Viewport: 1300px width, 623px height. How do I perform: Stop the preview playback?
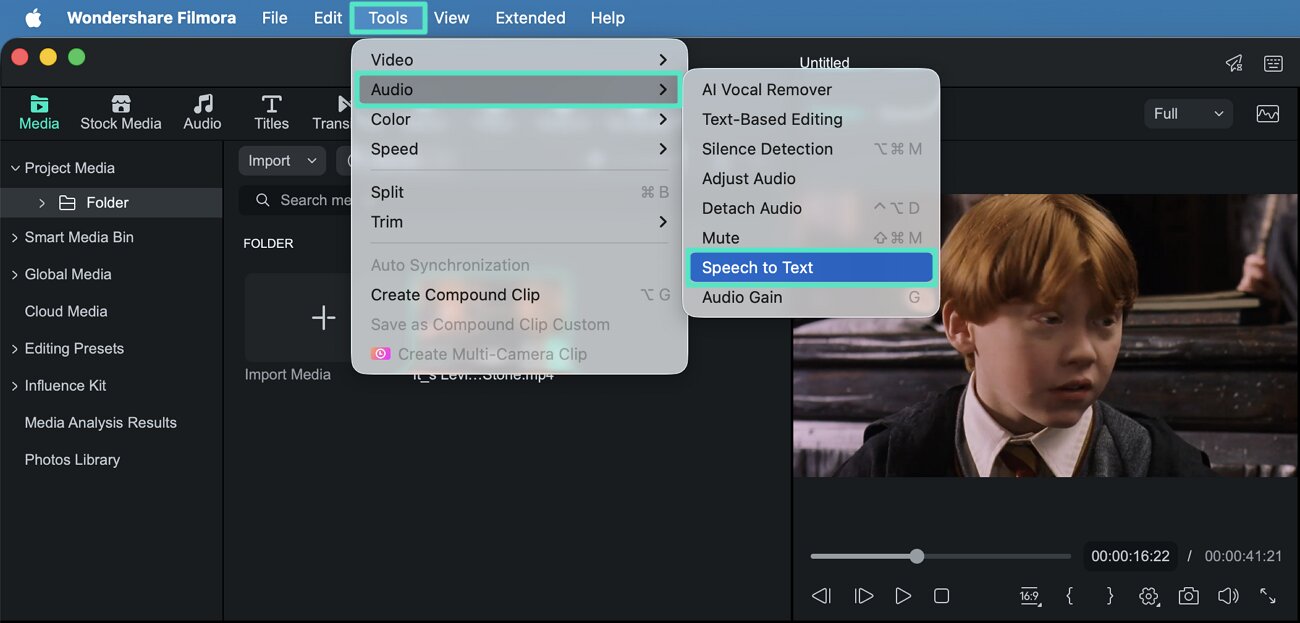coord(941,596)
